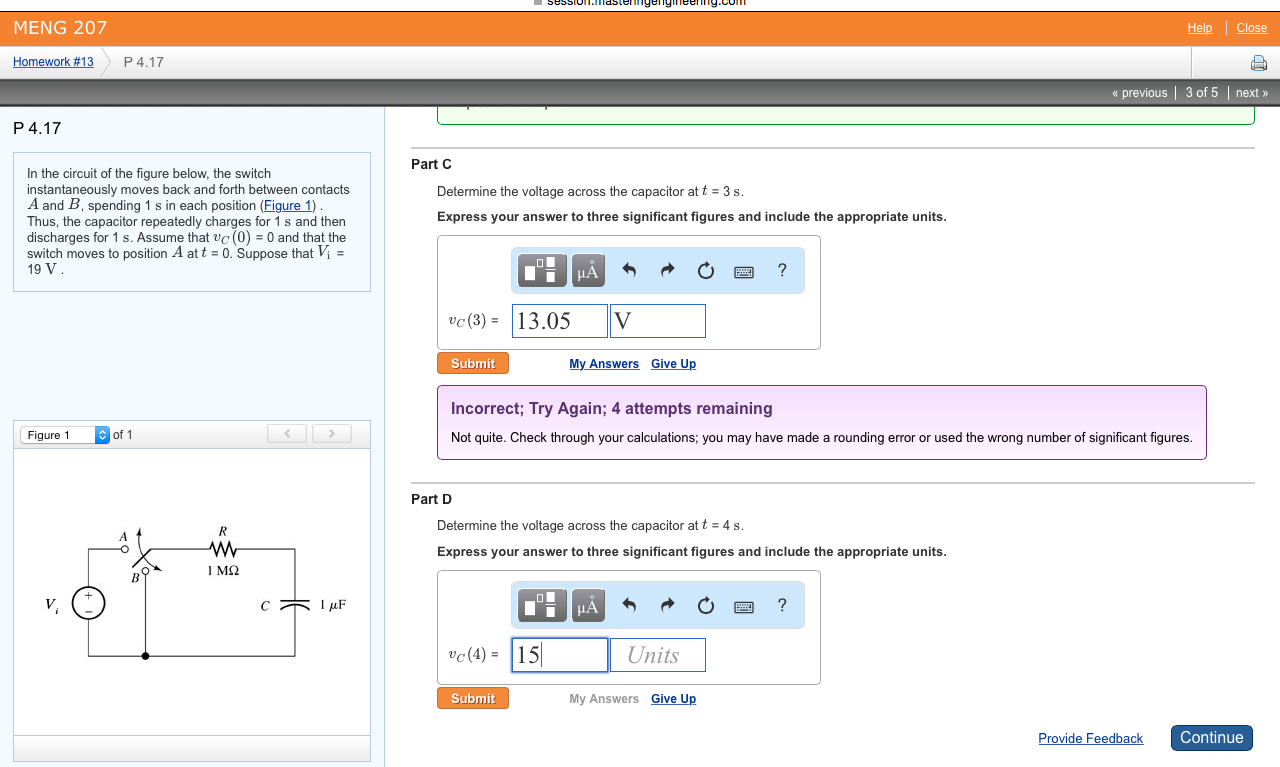The image size is (1280, 767).
Task: Click the print icon in the header
Action: (x=1259, y=63)
